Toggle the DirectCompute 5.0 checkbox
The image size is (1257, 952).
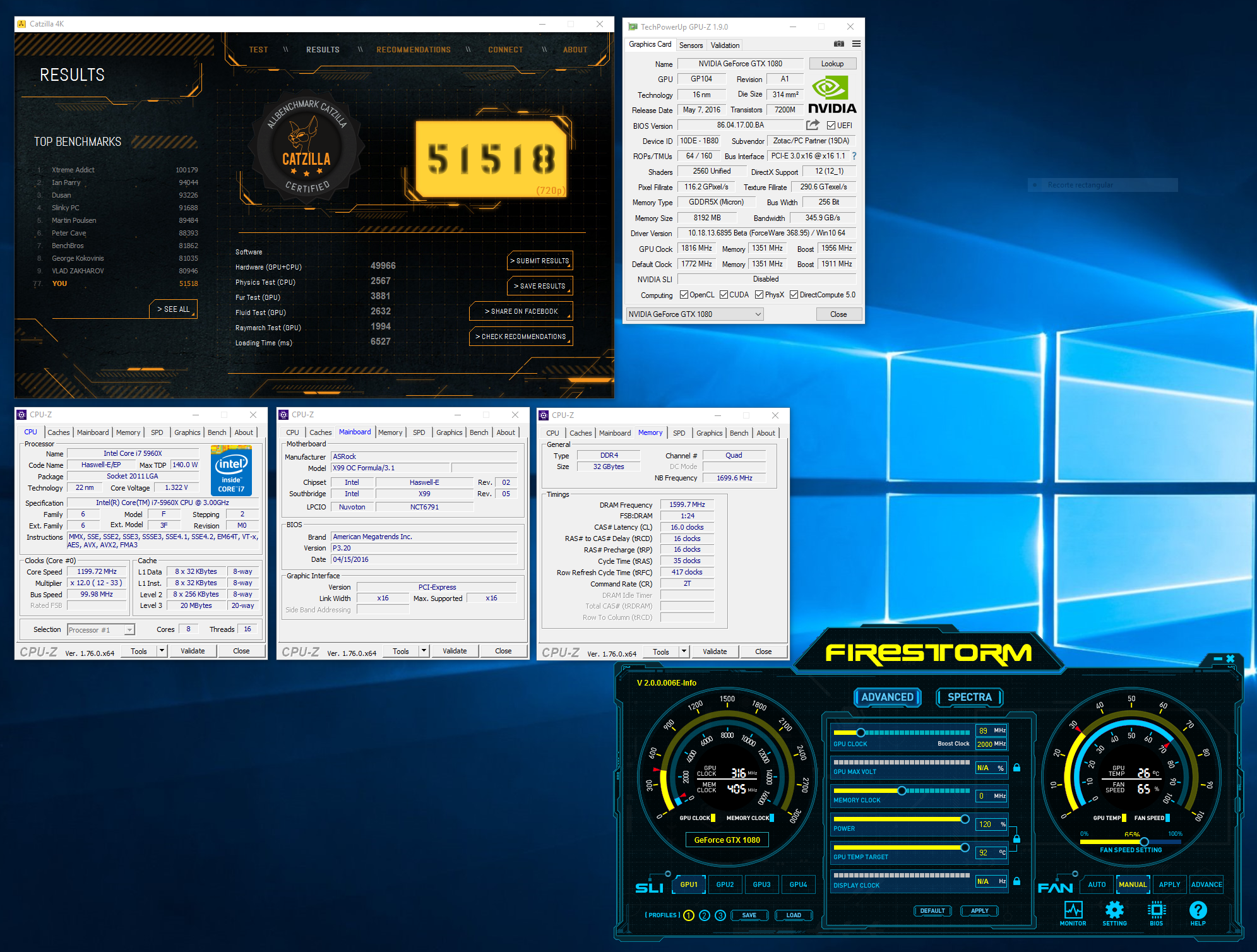point(794,295)
